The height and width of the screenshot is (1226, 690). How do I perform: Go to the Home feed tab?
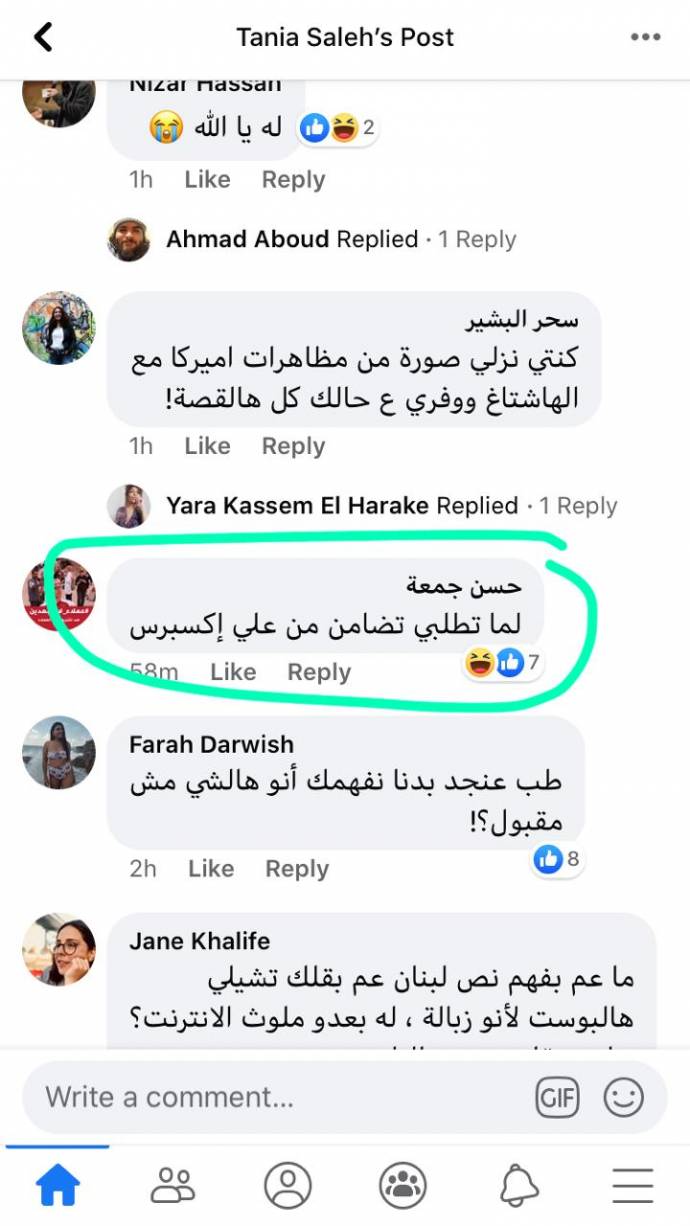(57, 1186)
